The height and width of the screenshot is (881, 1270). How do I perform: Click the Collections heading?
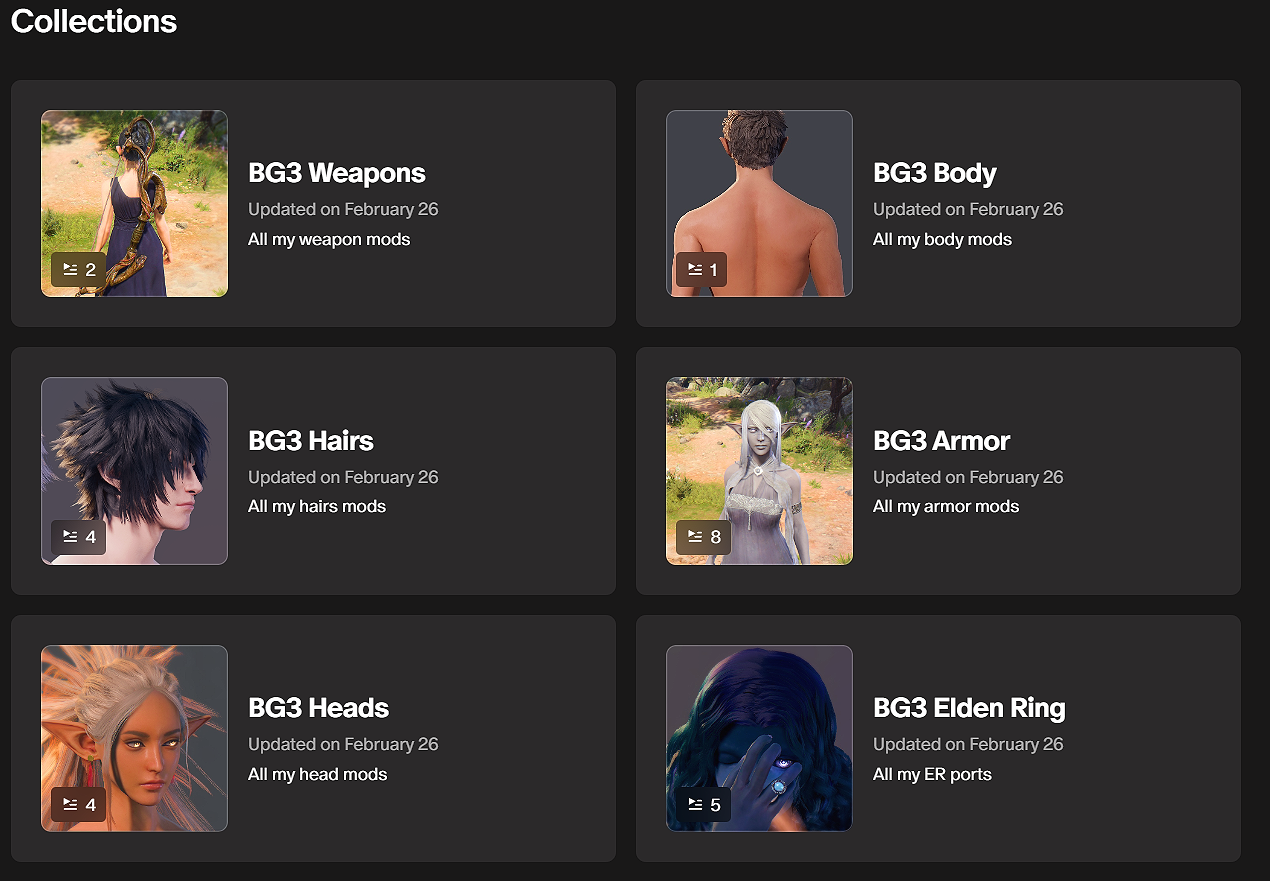point(94,21)
